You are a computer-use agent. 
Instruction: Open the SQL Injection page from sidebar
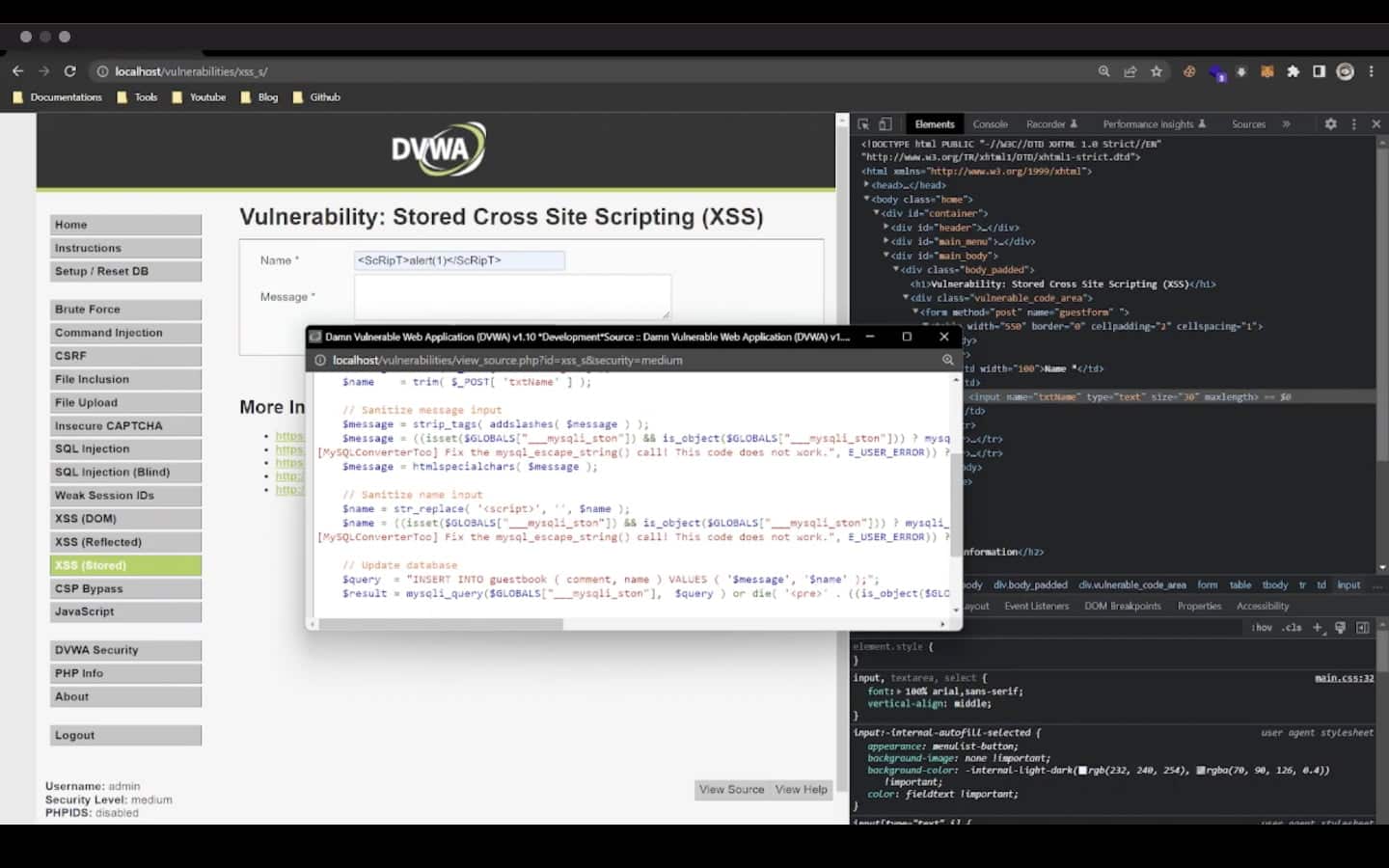(x=91, y=448)
